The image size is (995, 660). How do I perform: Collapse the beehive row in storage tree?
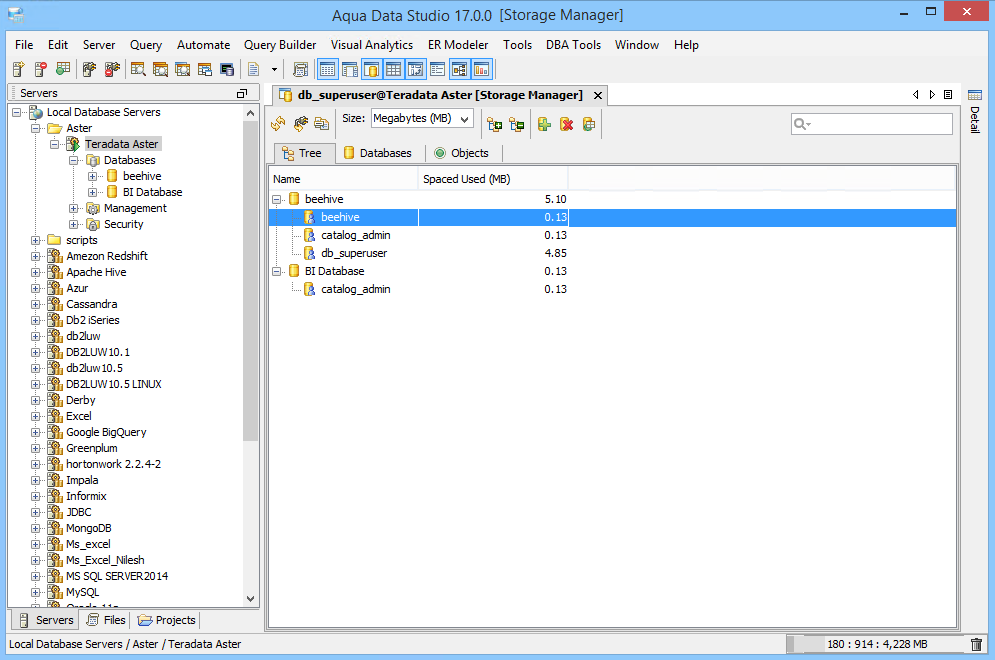coord(277,199)
